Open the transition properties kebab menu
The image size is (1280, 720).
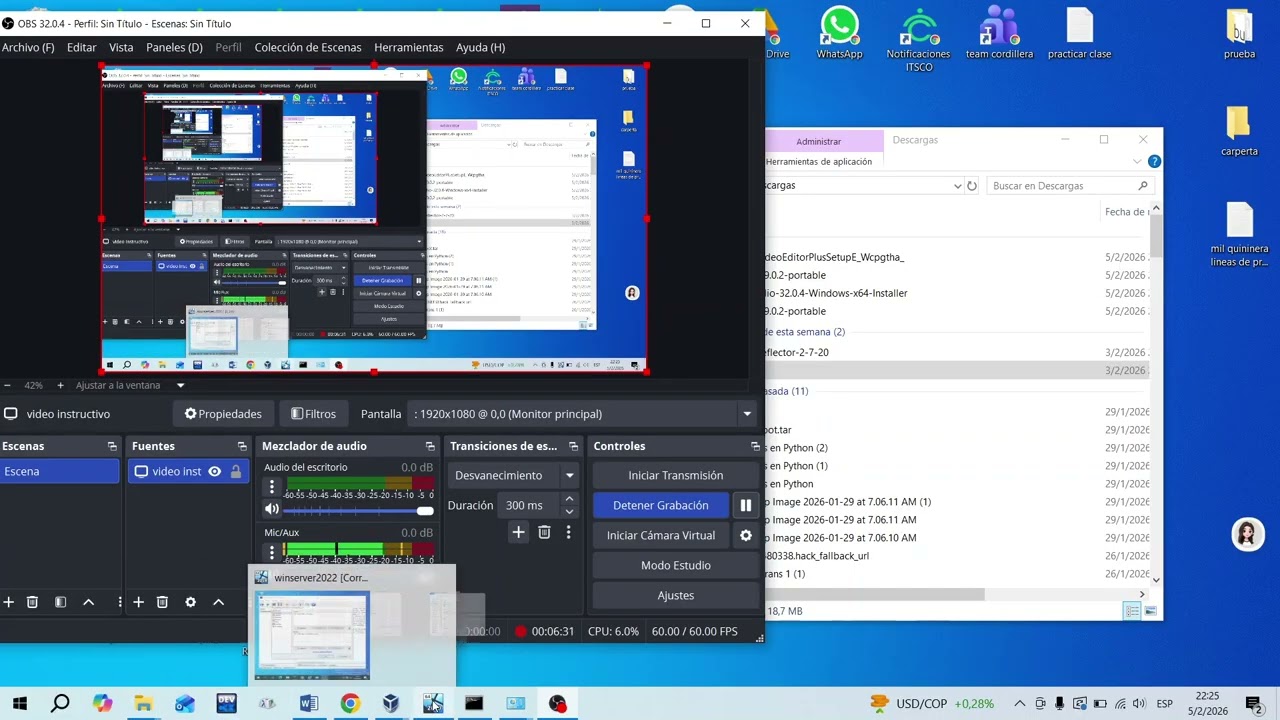coord(568,532)
